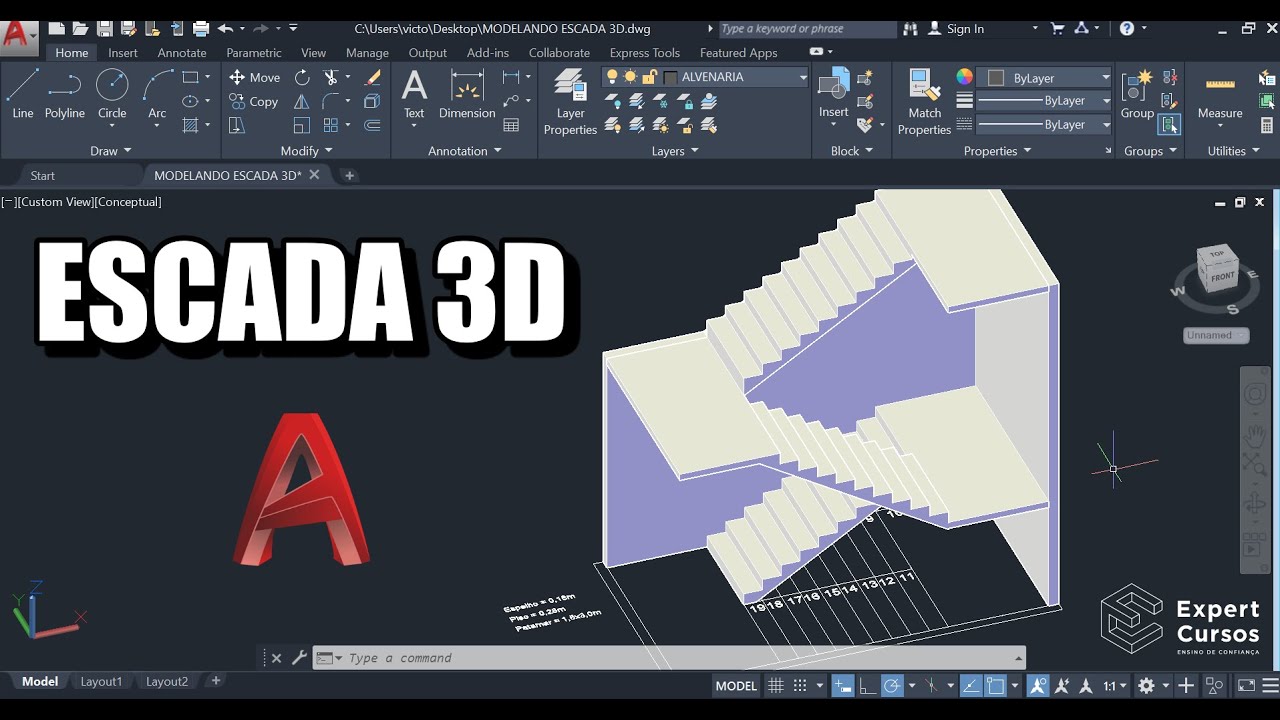1280x720 pixels.
Task: Insert a Table via table icon
Action: point(511,126)
